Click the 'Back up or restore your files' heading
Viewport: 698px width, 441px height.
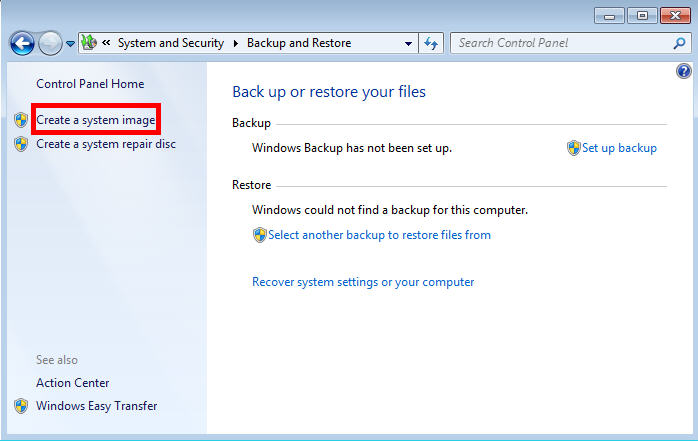pyautogui.click(x=329, y=92)
